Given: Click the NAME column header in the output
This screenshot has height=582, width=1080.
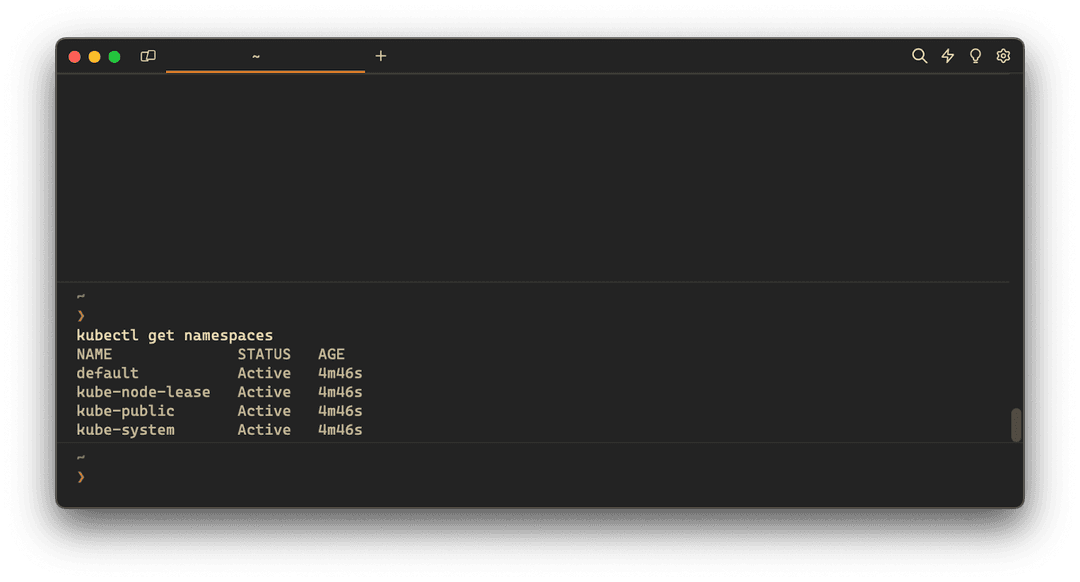Looking at the screenshot, I should click(94, 353).
